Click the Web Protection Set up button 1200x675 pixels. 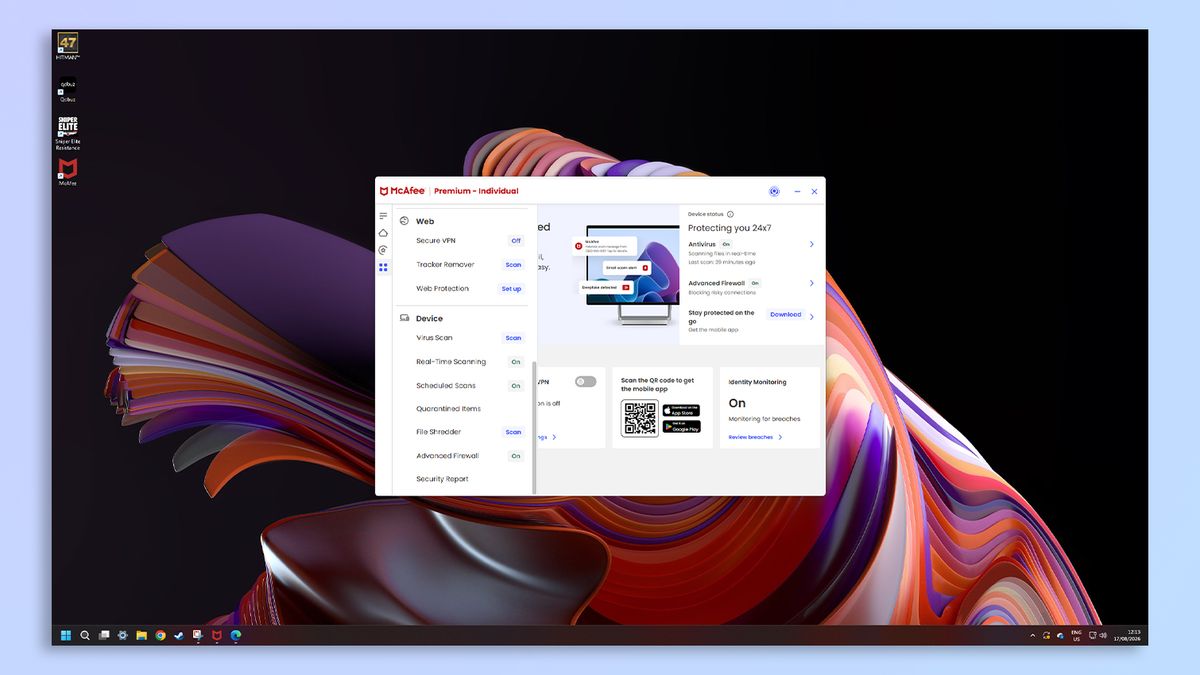pos(511,289)
